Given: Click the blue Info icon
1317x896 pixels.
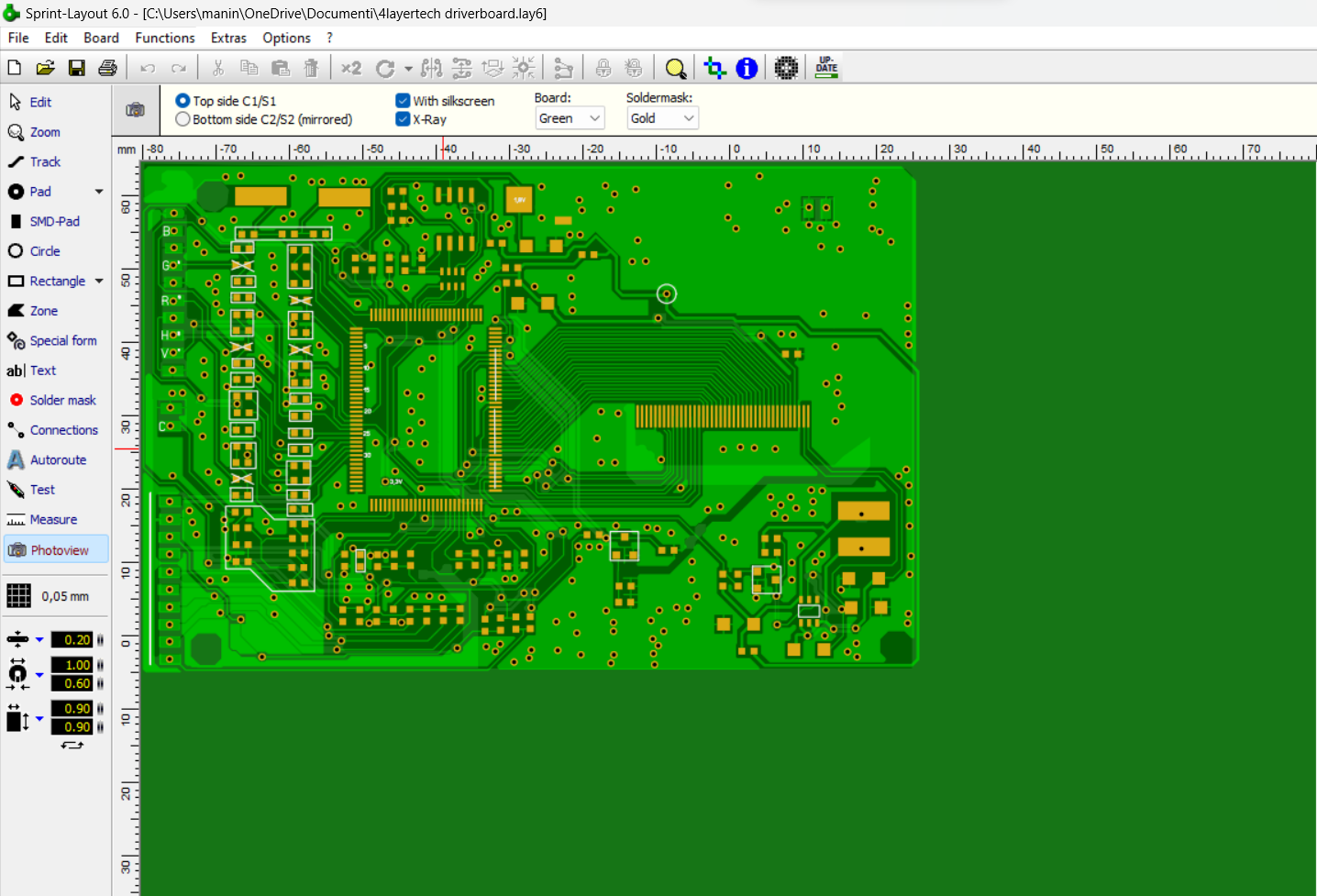Looking at the screenshot, I should click(747, 68).
